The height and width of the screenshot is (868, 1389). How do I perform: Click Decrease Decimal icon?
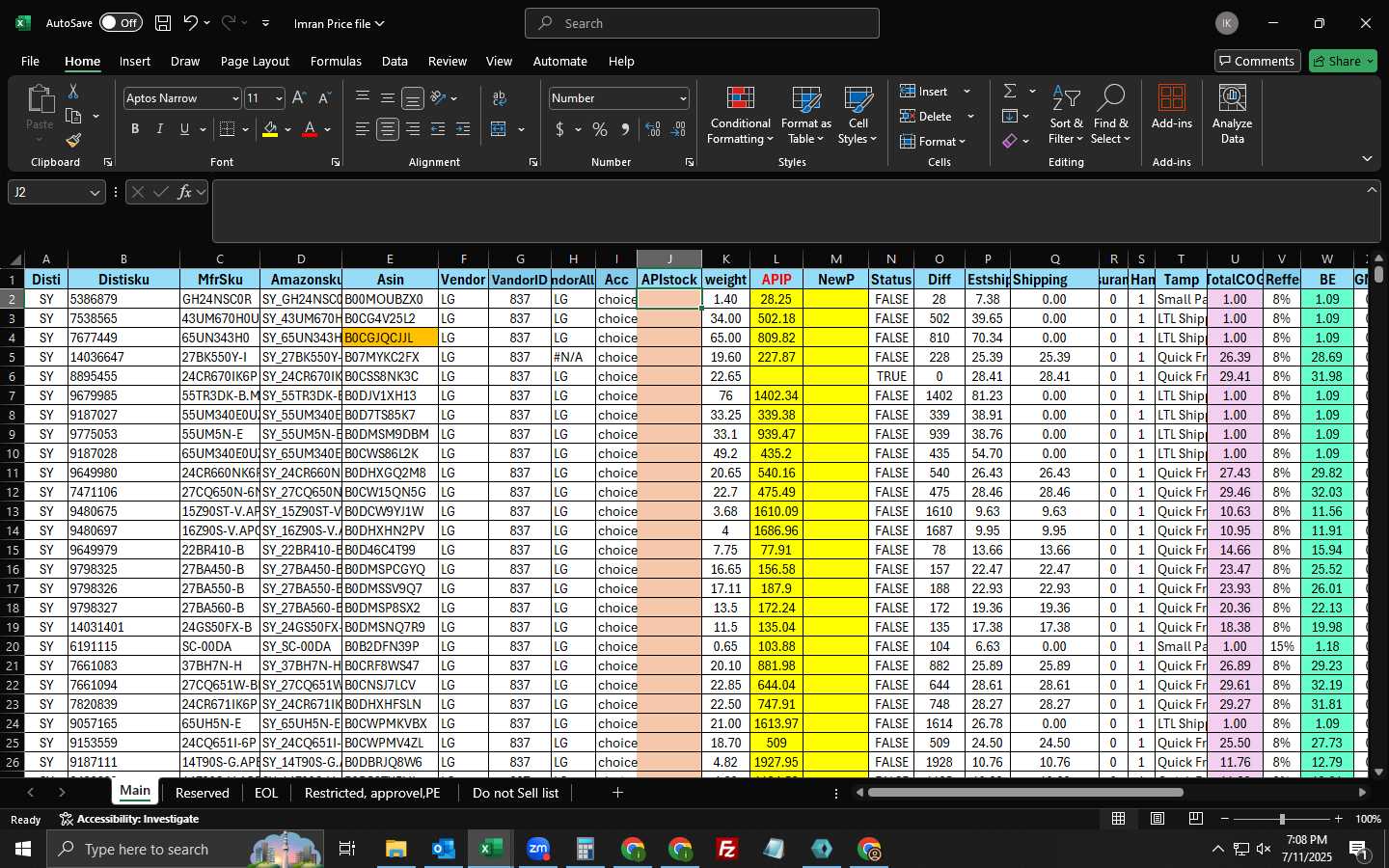tap(678, 129)
